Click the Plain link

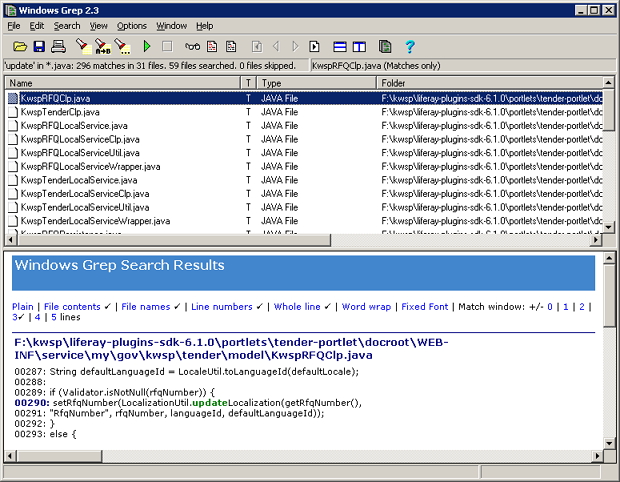[23, 307]
